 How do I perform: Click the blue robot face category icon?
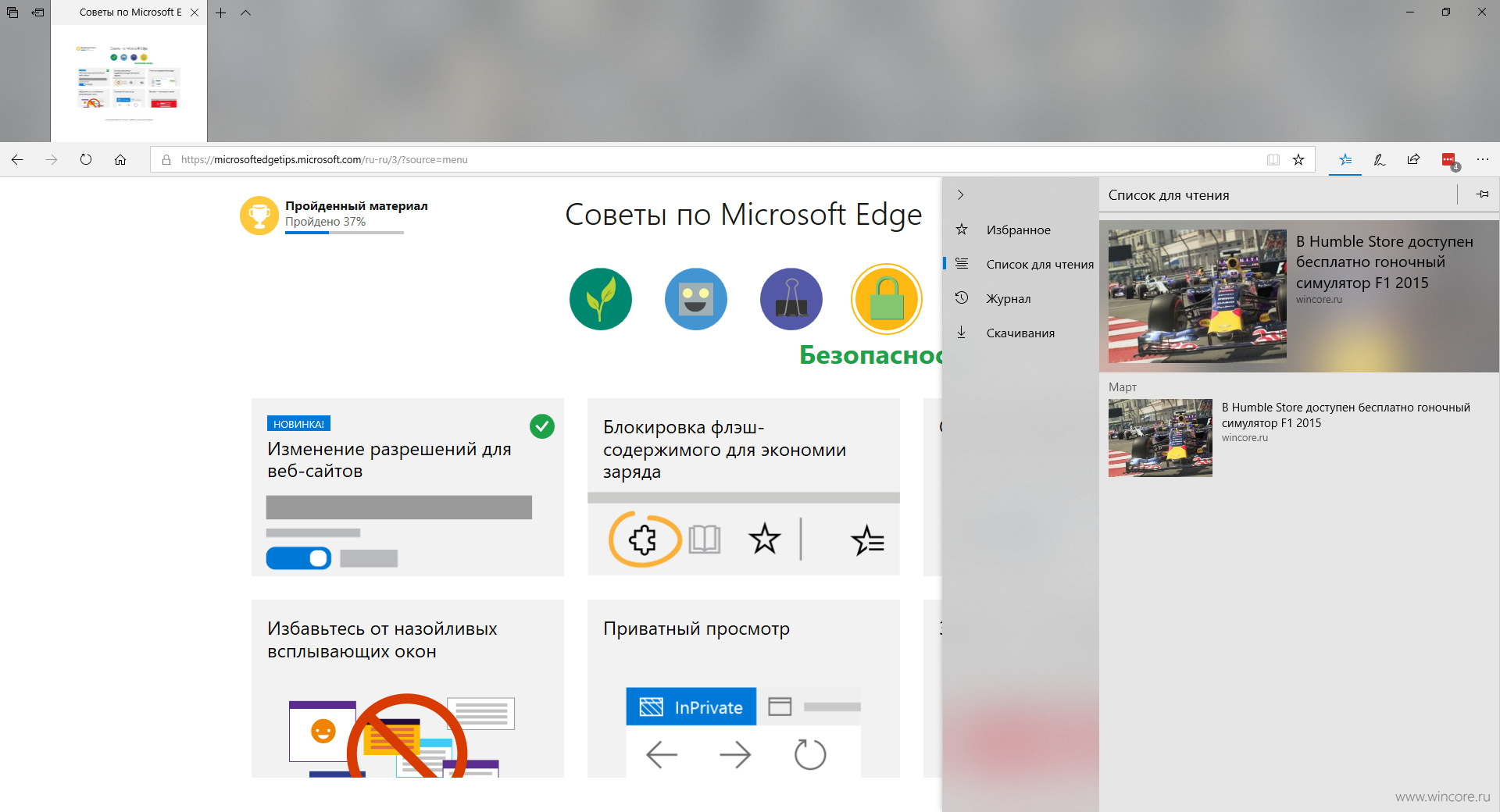click(695, 299)
